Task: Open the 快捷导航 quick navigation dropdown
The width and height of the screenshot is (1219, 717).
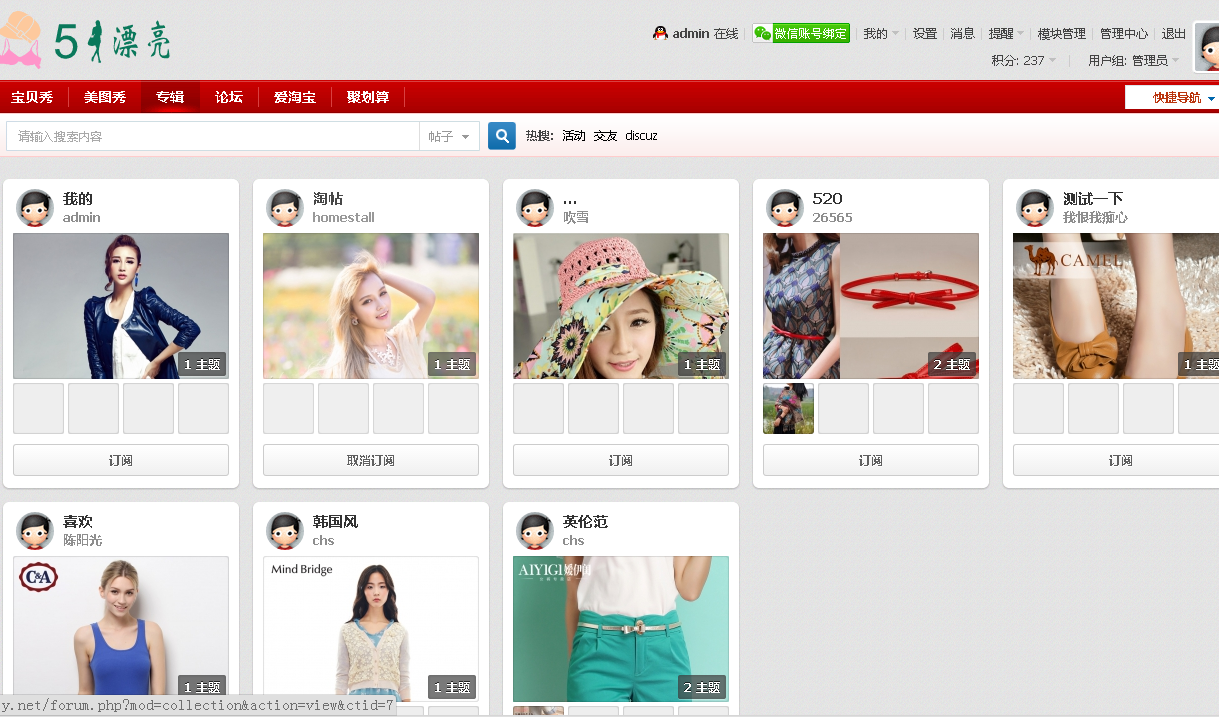Action: (1176, 97)
